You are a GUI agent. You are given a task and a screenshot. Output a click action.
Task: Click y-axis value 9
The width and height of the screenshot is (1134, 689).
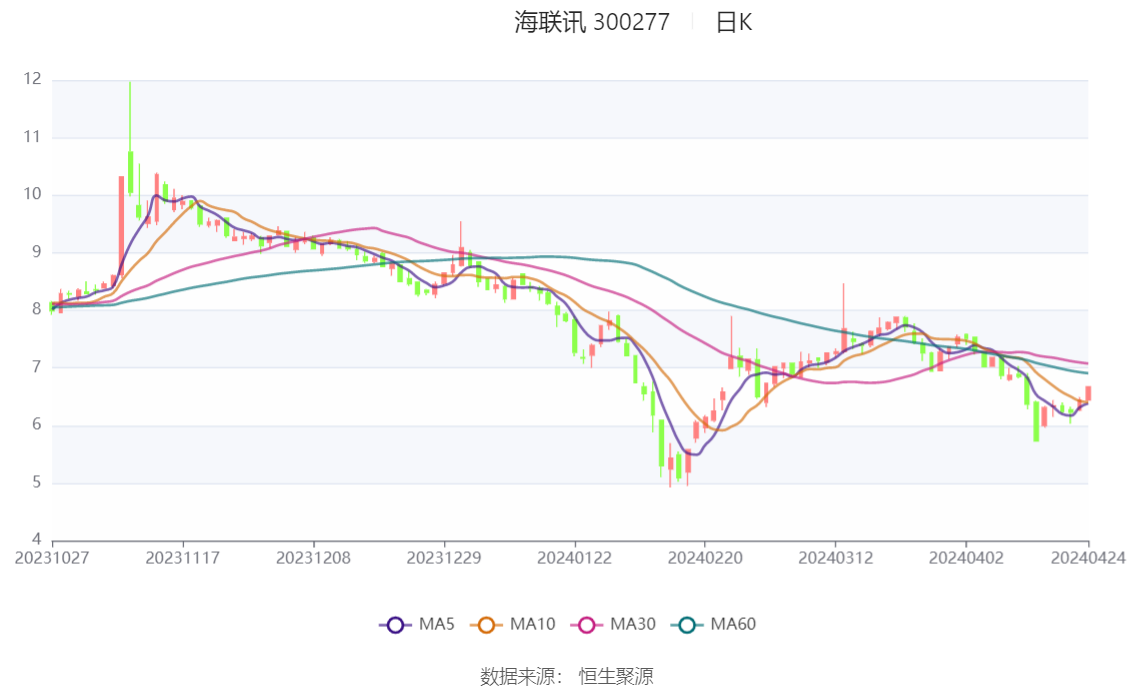point(37,252)
